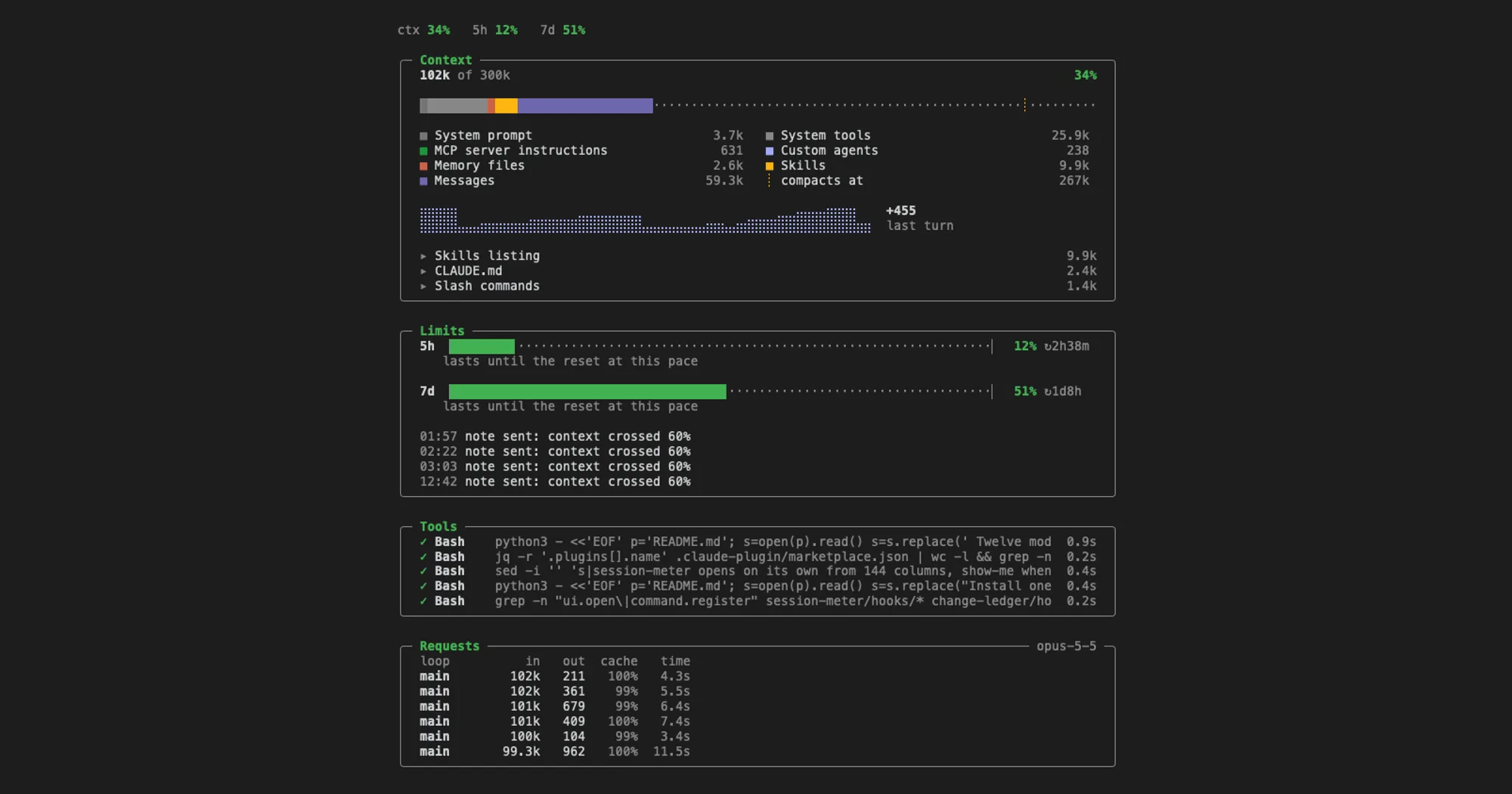Click the 7d reset timer '1d8h'

[1063, 391]
